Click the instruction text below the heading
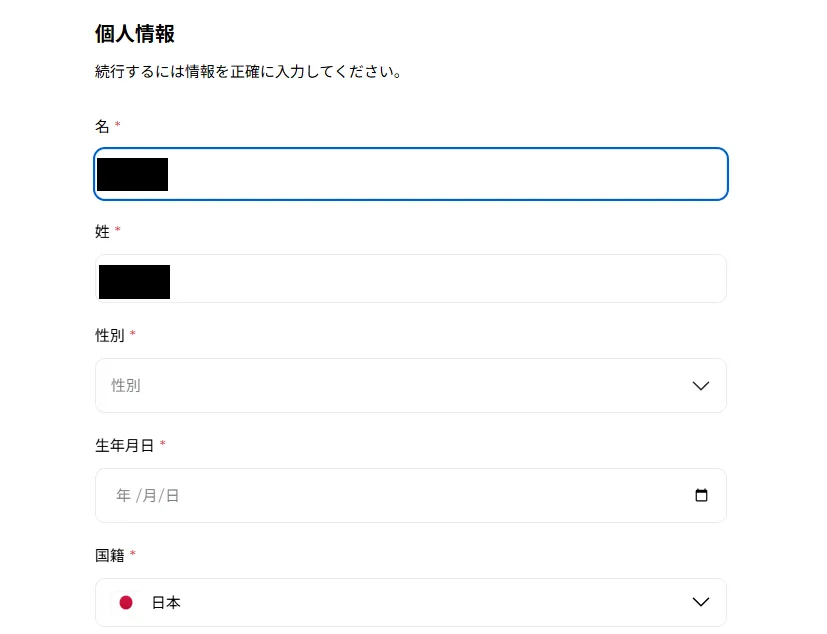The image size is (827, 634). click(248, 71)
